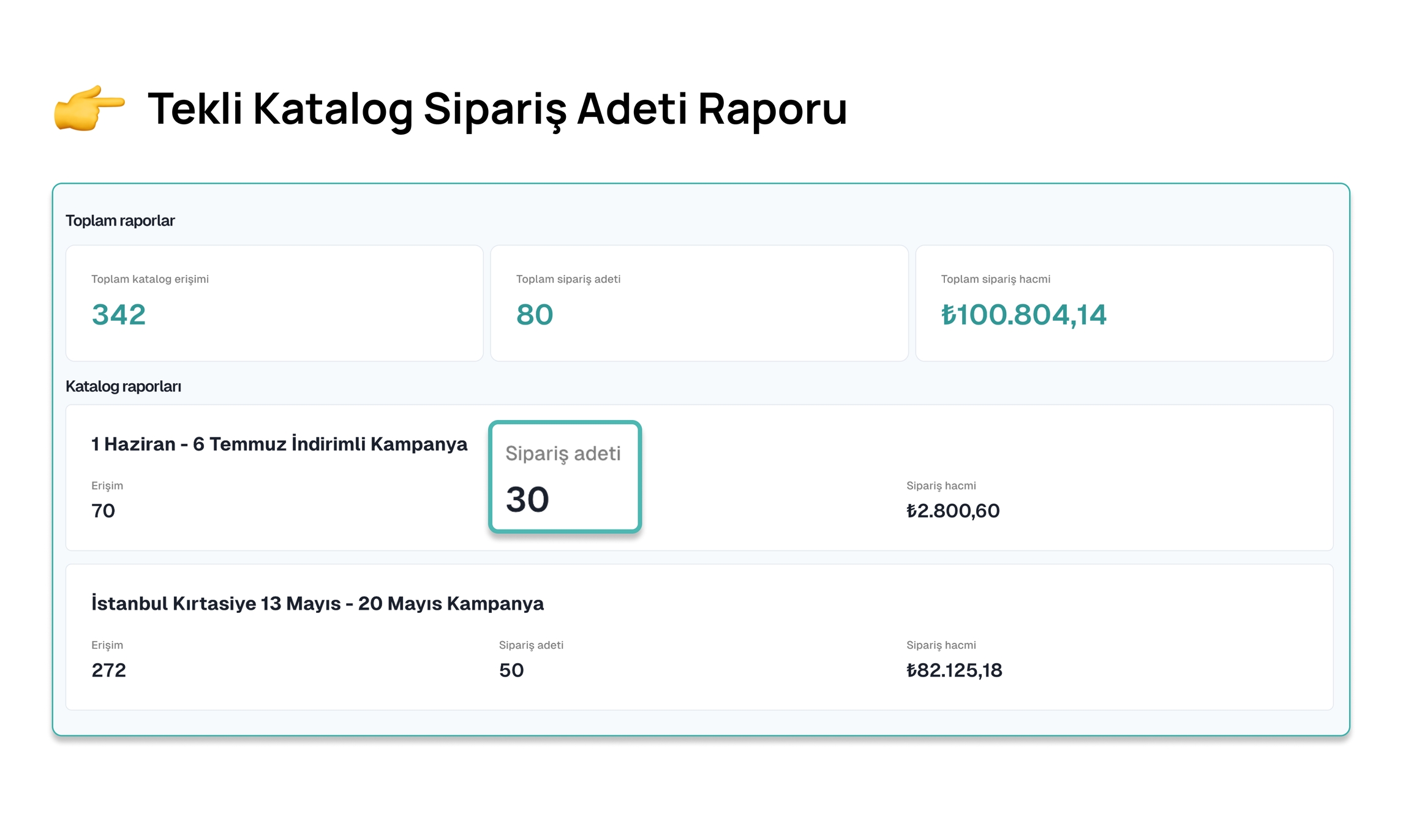The width and height of the screenshot is (1411, 840).
Task: Click the total order count value 80
Action: (535, 315)
